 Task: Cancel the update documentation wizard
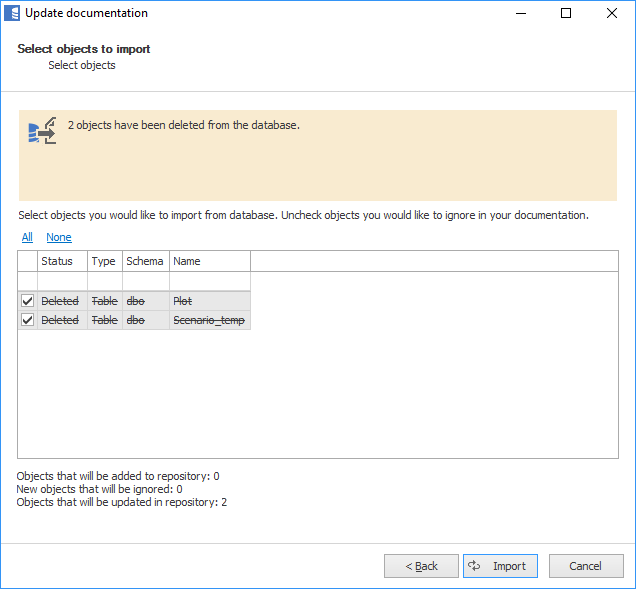click(x=585, y=566)
